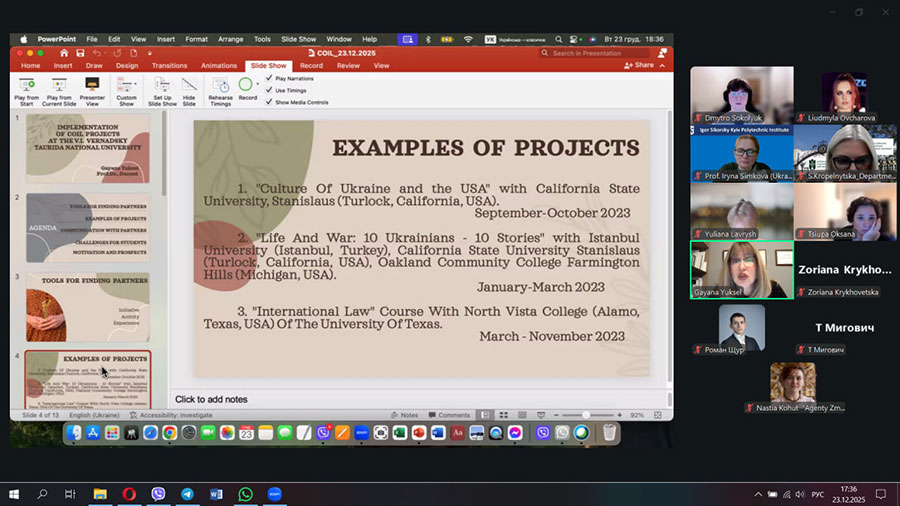The height and width of the screenshot is (506, 900).
Task: Open Telegram on the Windows taskbar
Action: click(187, 494)
